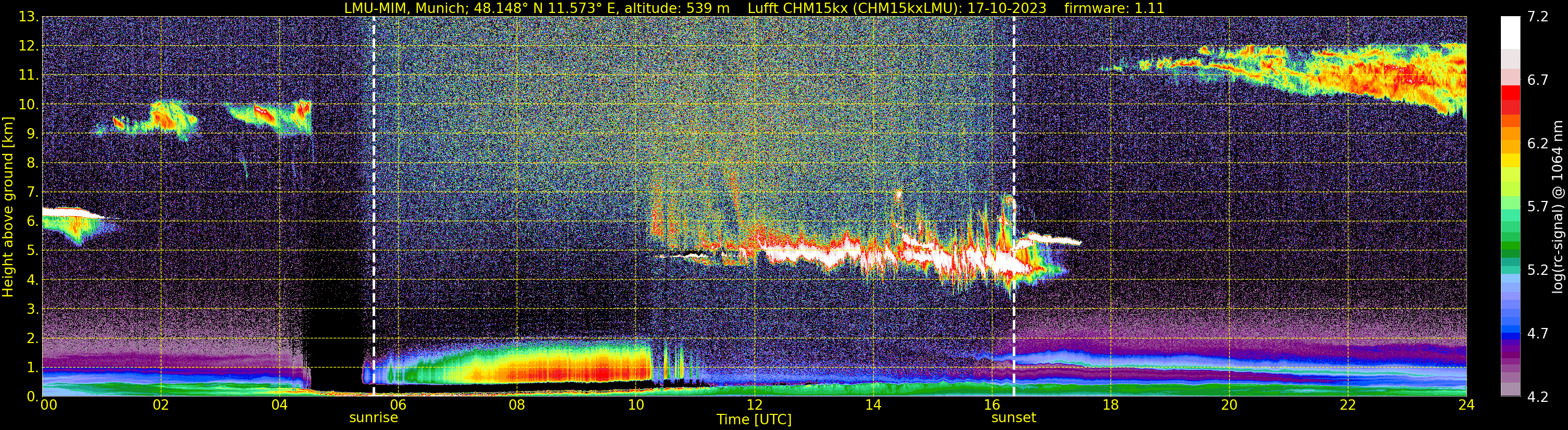Click the yellow colorbar segment near 6.2
This screenshot has height=430, width=1568.
(x=1510, y=161)
